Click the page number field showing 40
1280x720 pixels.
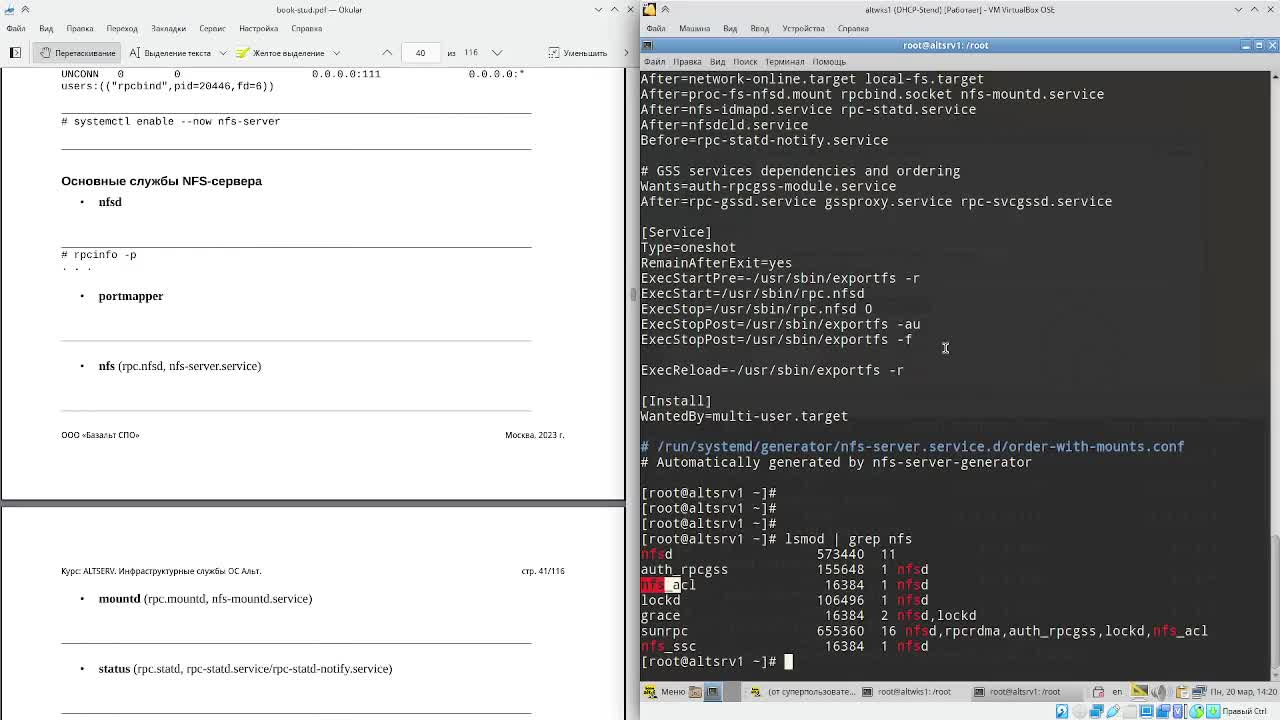tap(420, 52)
